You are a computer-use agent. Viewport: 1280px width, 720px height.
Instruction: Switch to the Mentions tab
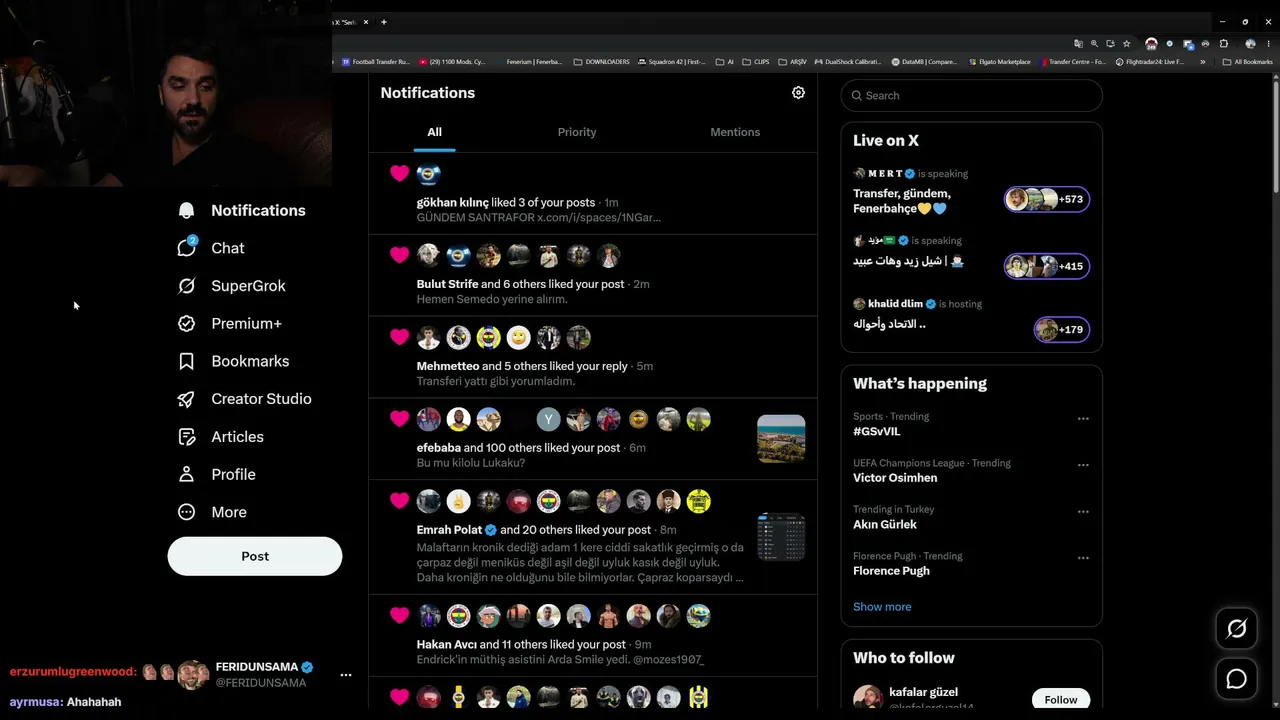[735, 132]
